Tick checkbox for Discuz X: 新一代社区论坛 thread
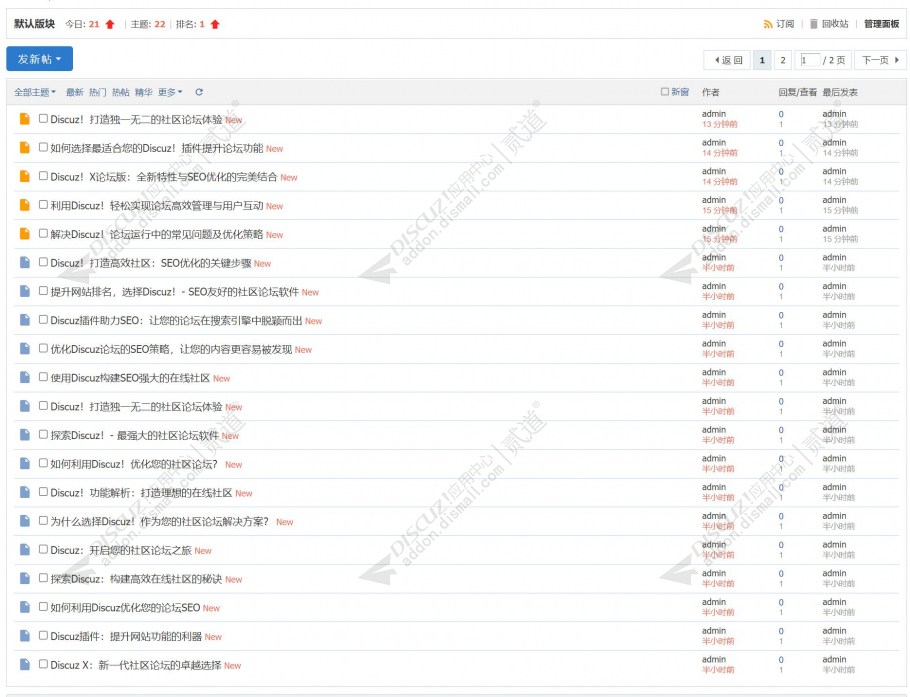Screen dimensions: 910x697 coord(43,664)
